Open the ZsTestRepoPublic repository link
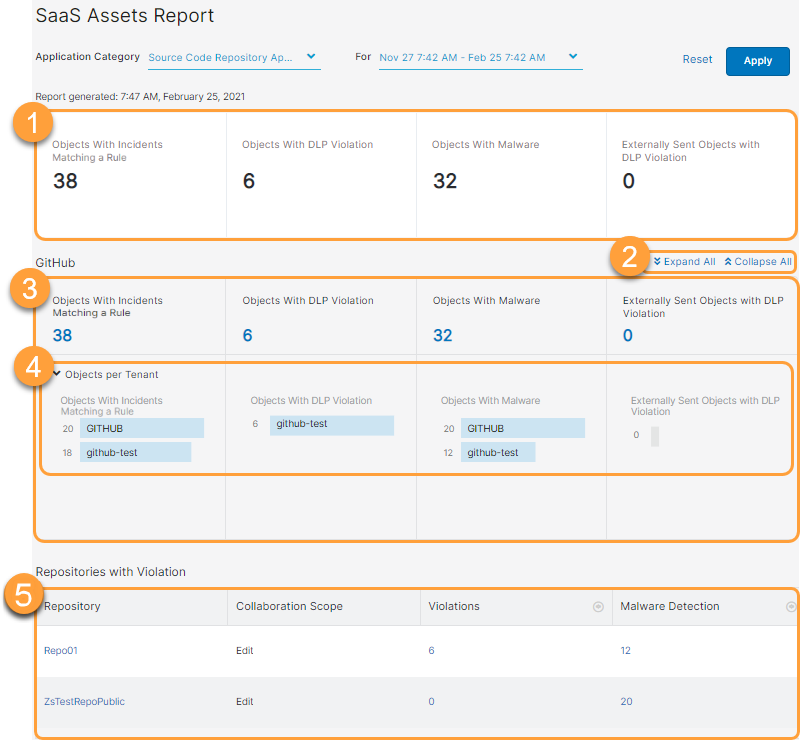 84,701
